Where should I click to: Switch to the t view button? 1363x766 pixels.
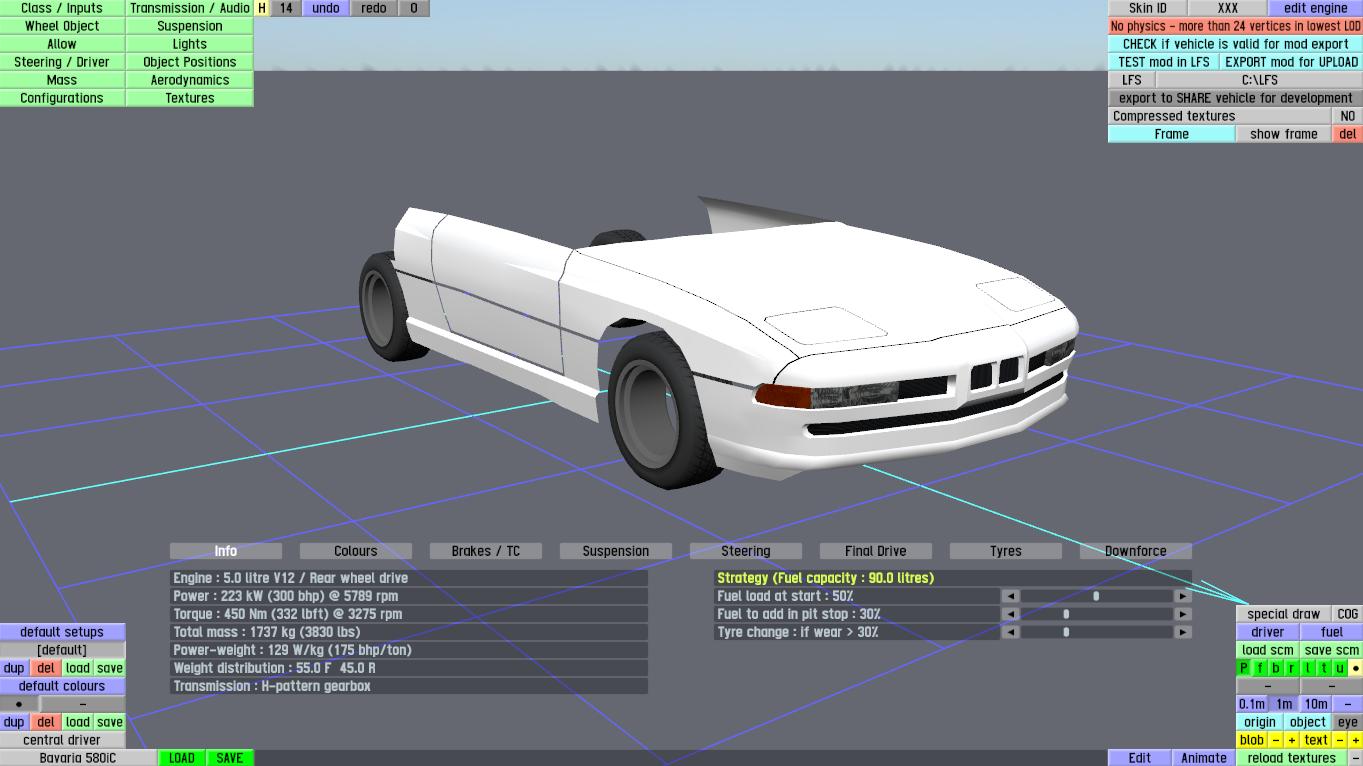(1324, 668)
